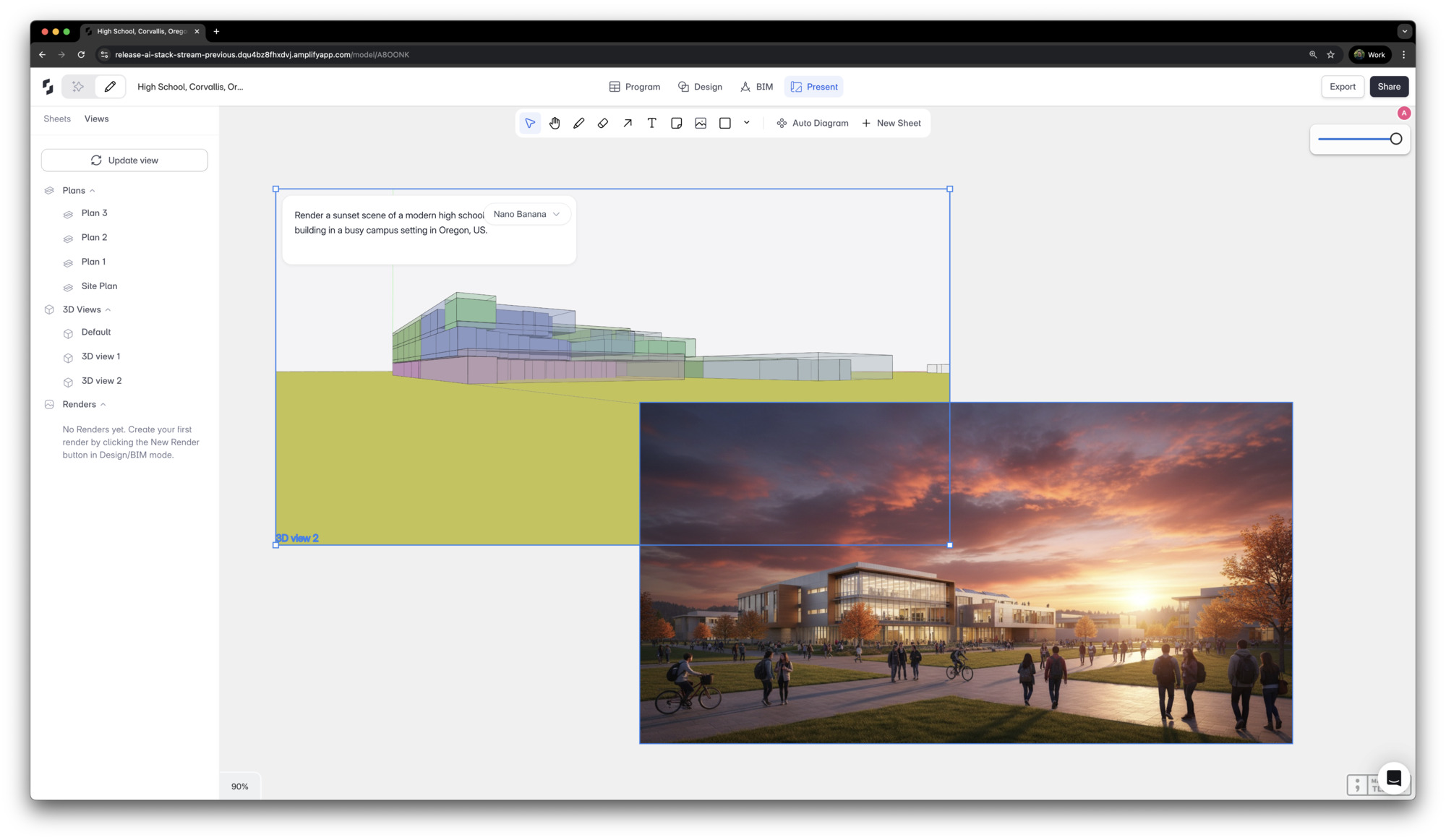Open the Image insert tool
1446x840 pixels.
[701, 123]
